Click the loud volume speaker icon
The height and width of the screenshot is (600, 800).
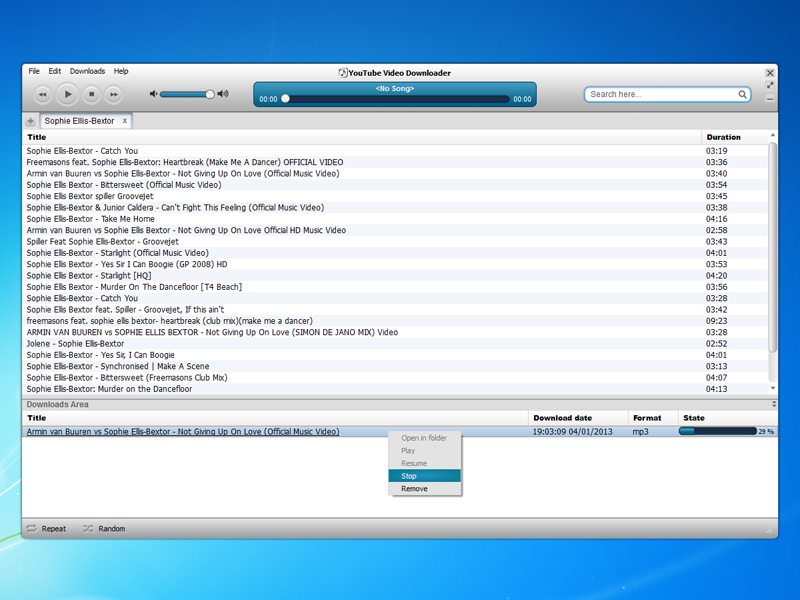point(223,94)
